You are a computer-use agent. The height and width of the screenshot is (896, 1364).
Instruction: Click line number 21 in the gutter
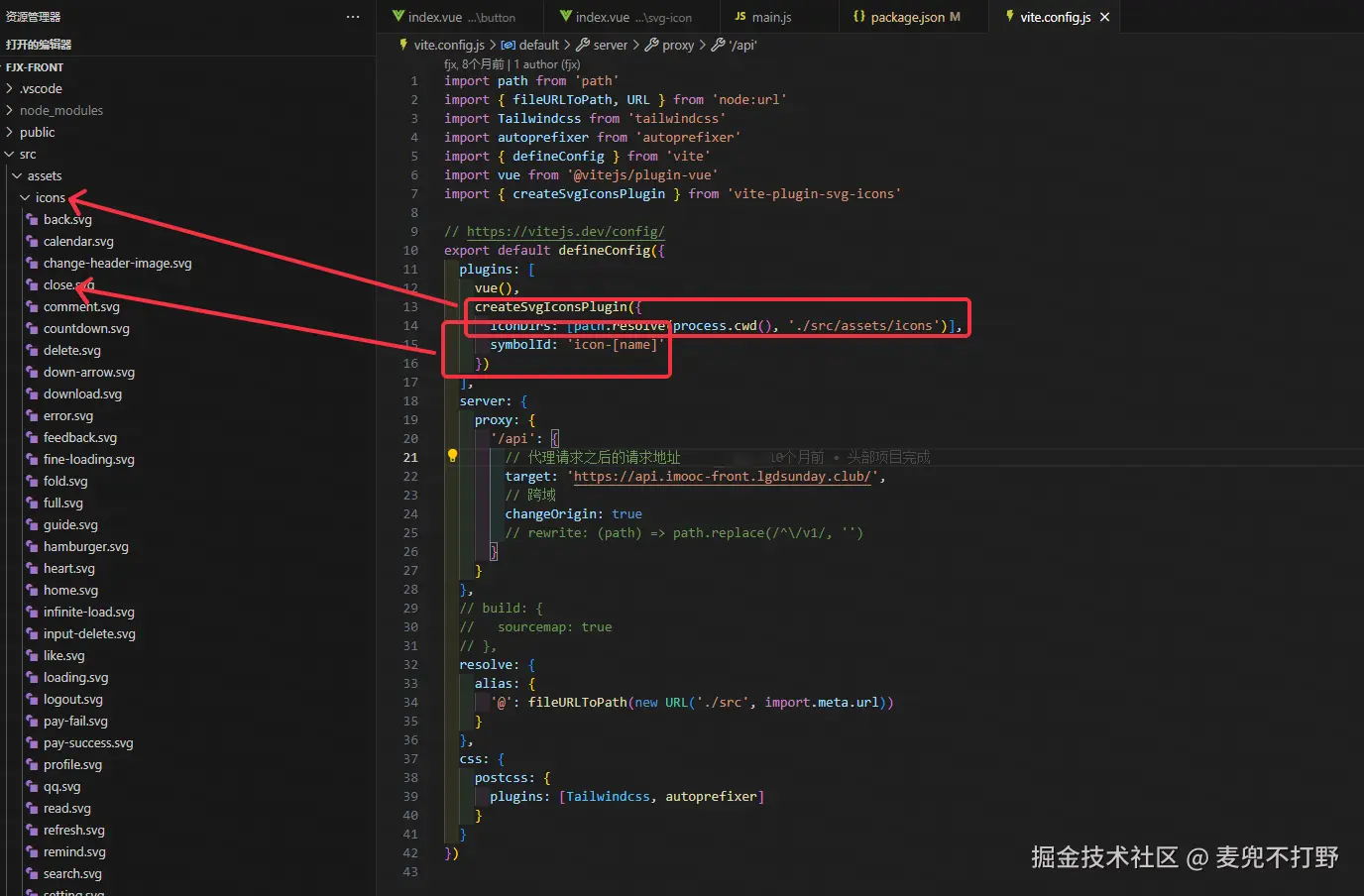point(410,457)
